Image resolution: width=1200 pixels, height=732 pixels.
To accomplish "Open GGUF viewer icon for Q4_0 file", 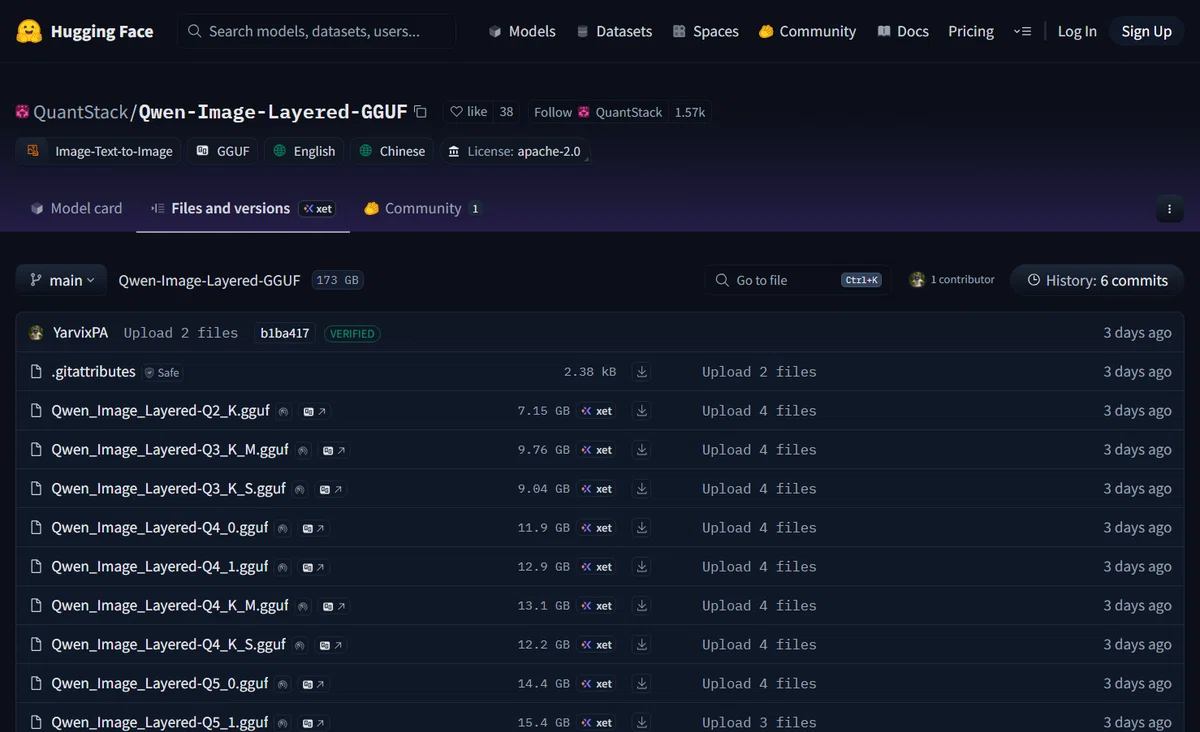I will point(314,528).
